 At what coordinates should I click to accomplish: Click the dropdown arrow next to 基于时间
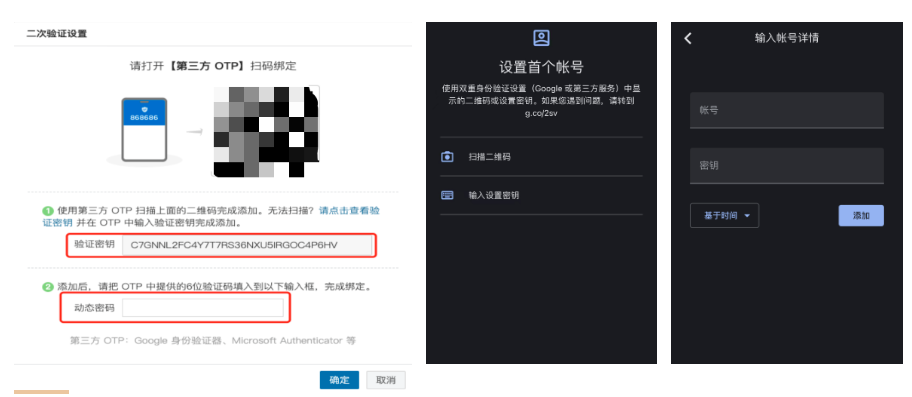pyautogui.click(x=747, y=216)
